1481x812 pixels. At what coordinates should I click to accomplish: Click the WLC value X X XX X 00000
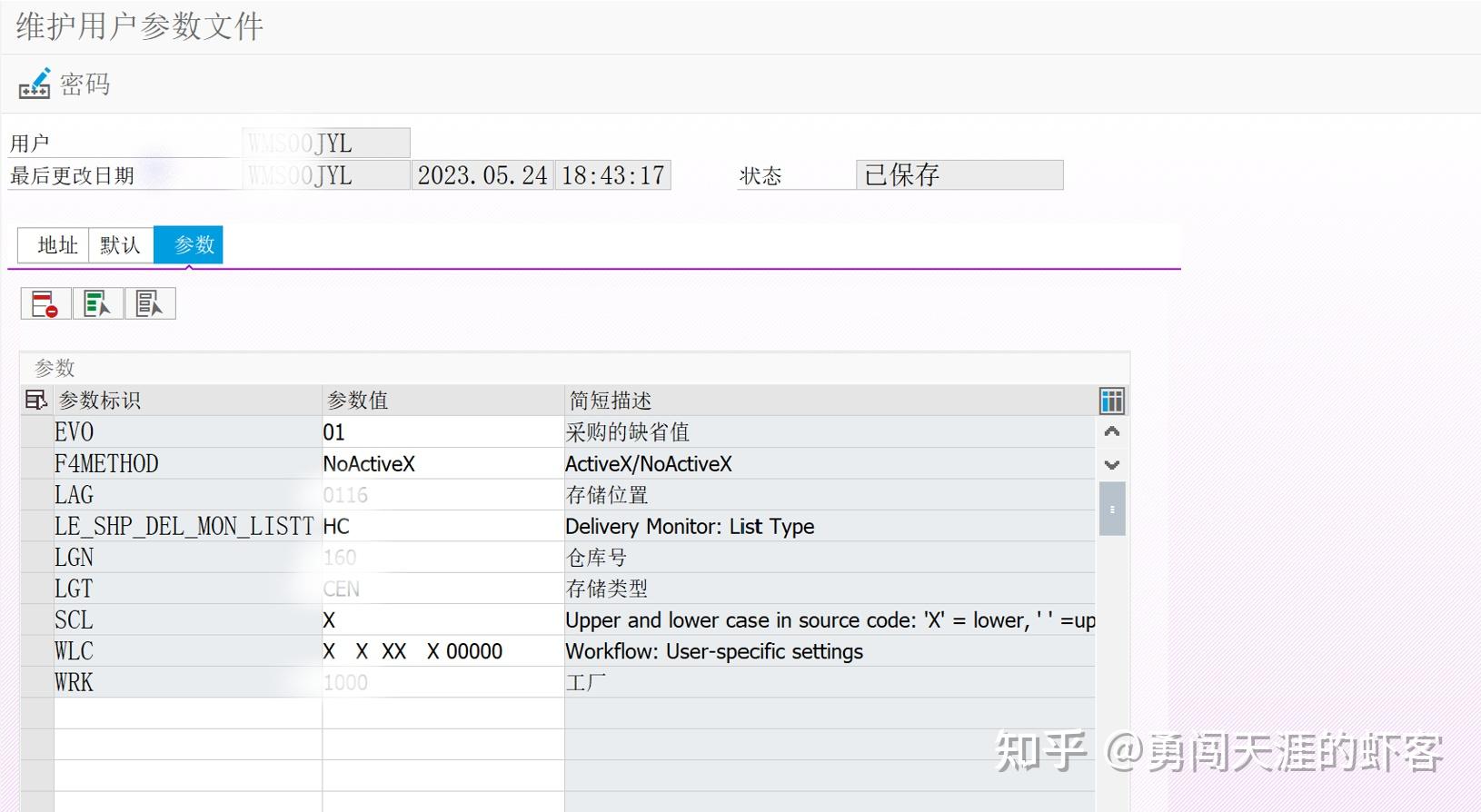(x=442, y=651)
